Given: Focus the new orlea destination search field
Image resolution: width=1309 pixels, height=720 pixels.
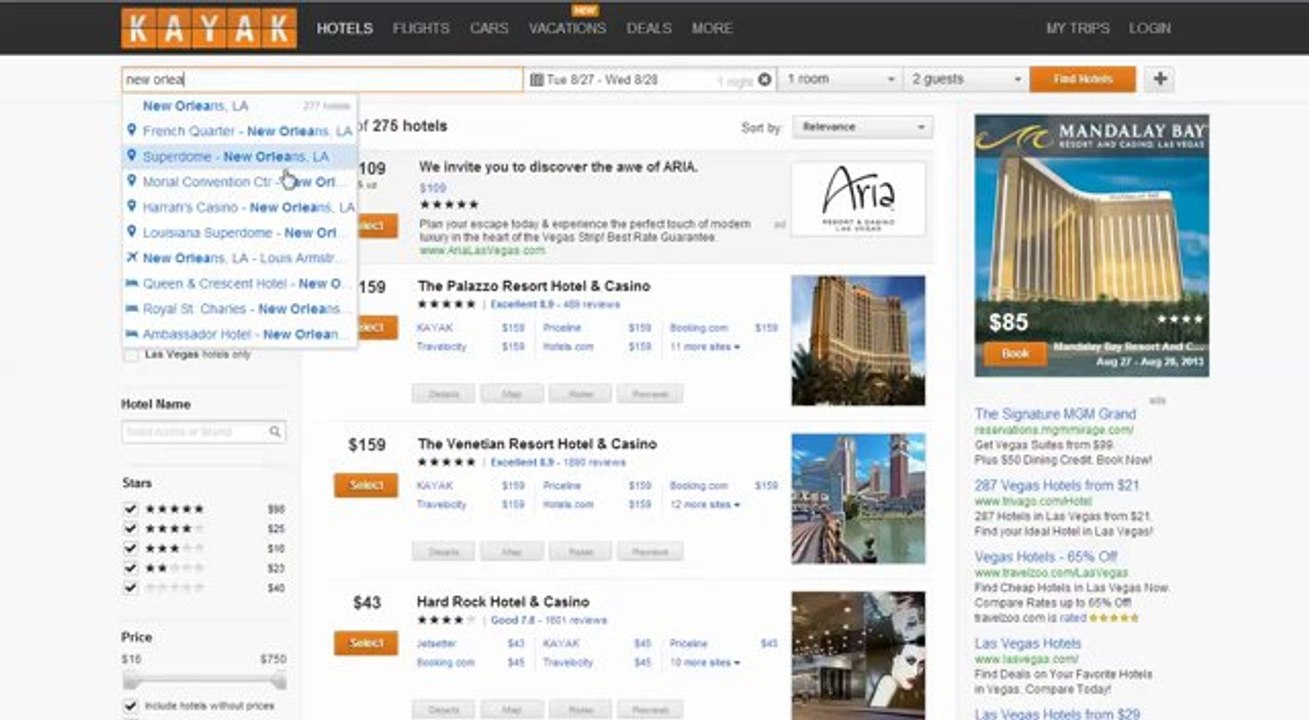Looking at the screenshot, I should click(322, 79).
